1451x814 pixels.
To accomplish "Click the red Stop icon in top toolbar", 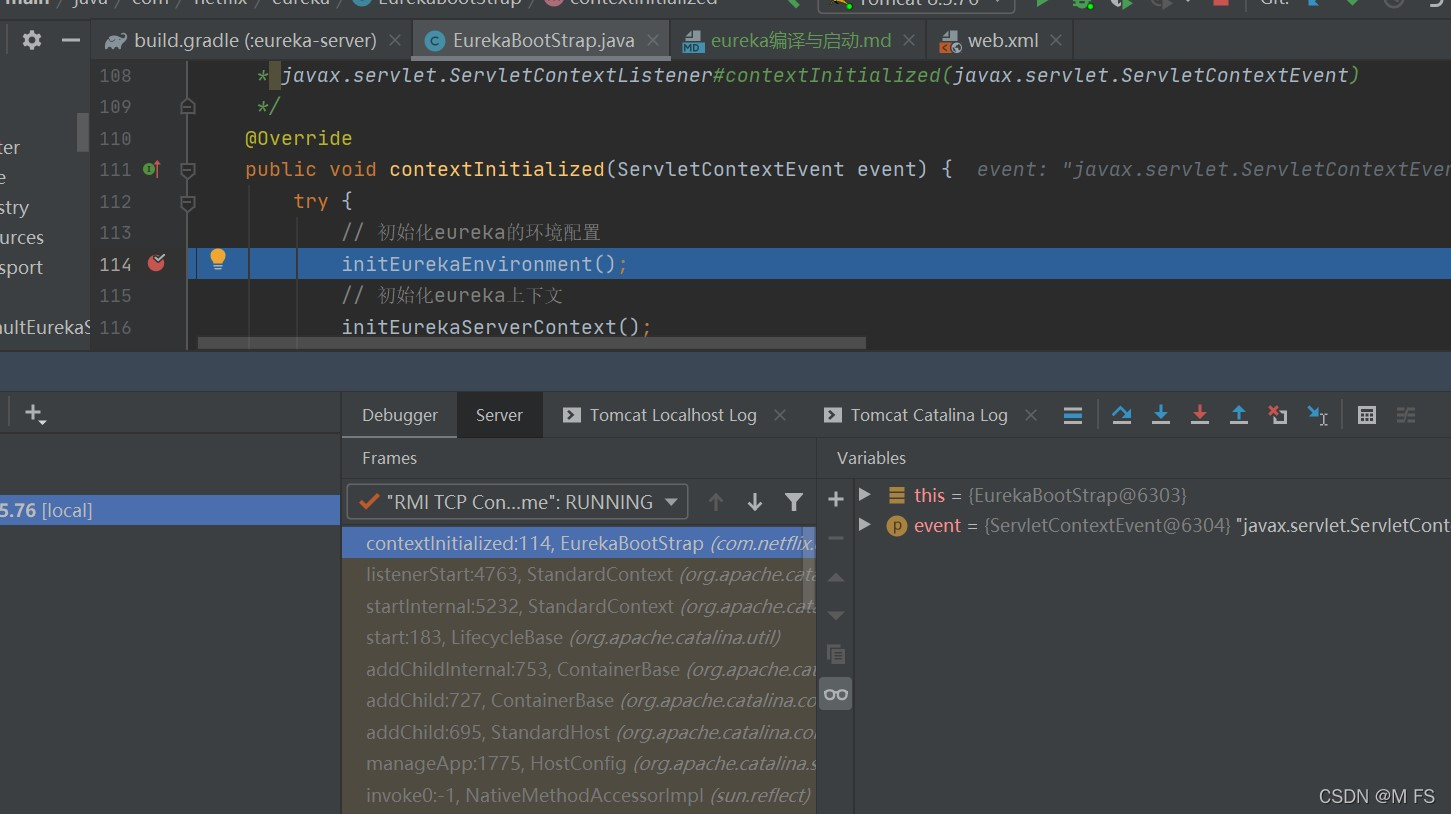I will pos(1221,4).
